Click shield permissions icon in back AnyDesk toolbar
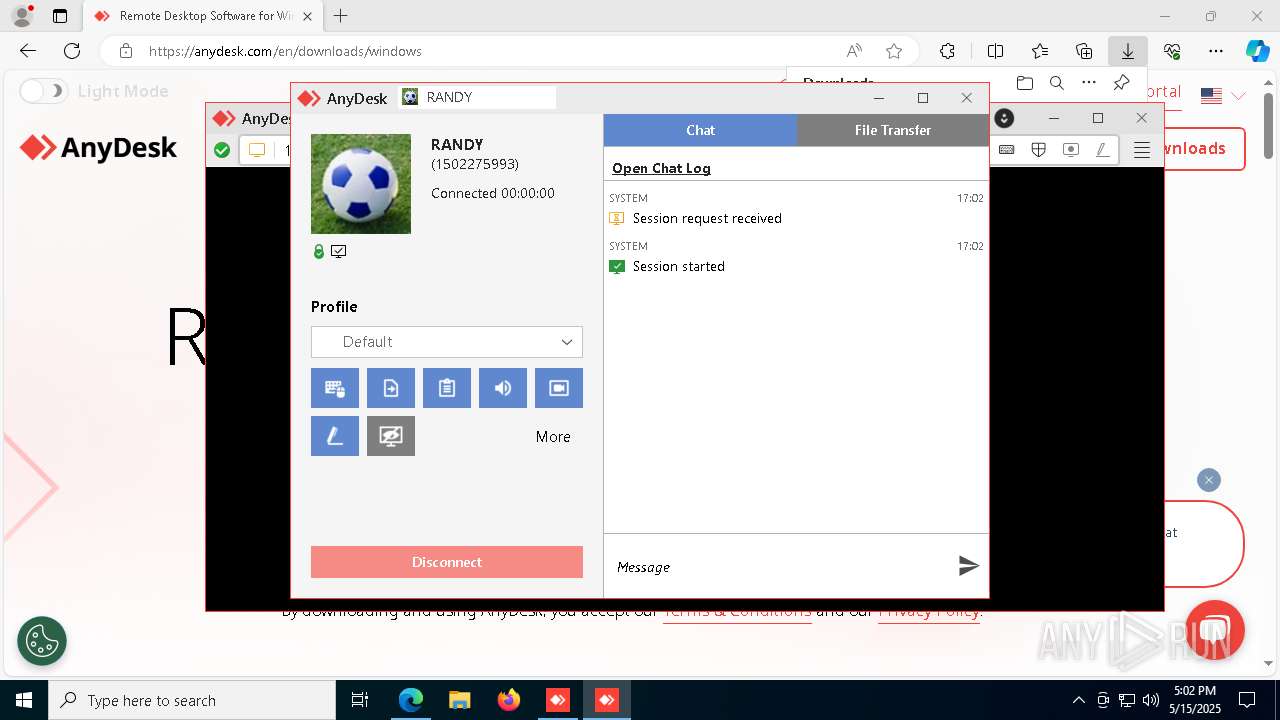Screen dimensions: 1280x720 coord(1039,150)
